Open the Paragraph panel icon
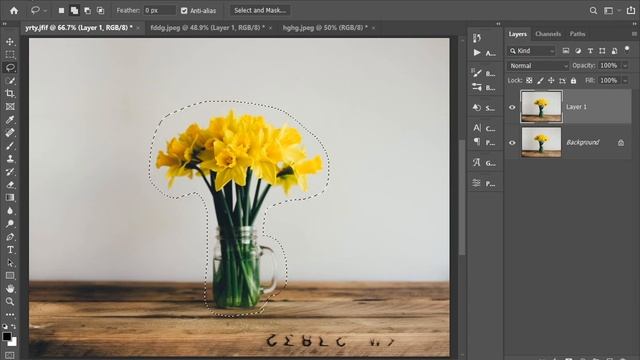Image resolution: width=640 pixels, height=360 pixels. 477,142
